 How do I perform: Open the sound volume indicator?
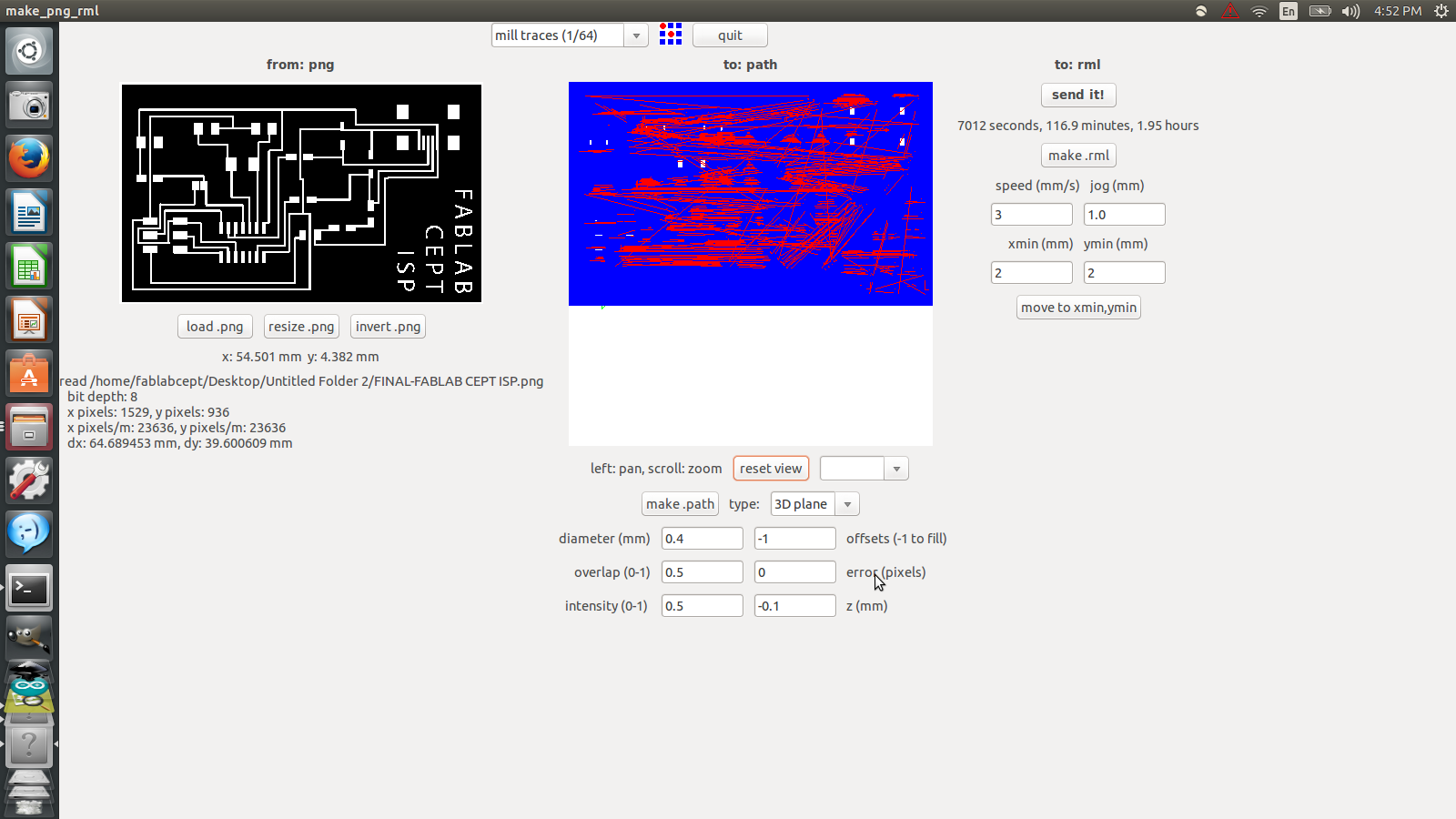tap(1350, 11)
